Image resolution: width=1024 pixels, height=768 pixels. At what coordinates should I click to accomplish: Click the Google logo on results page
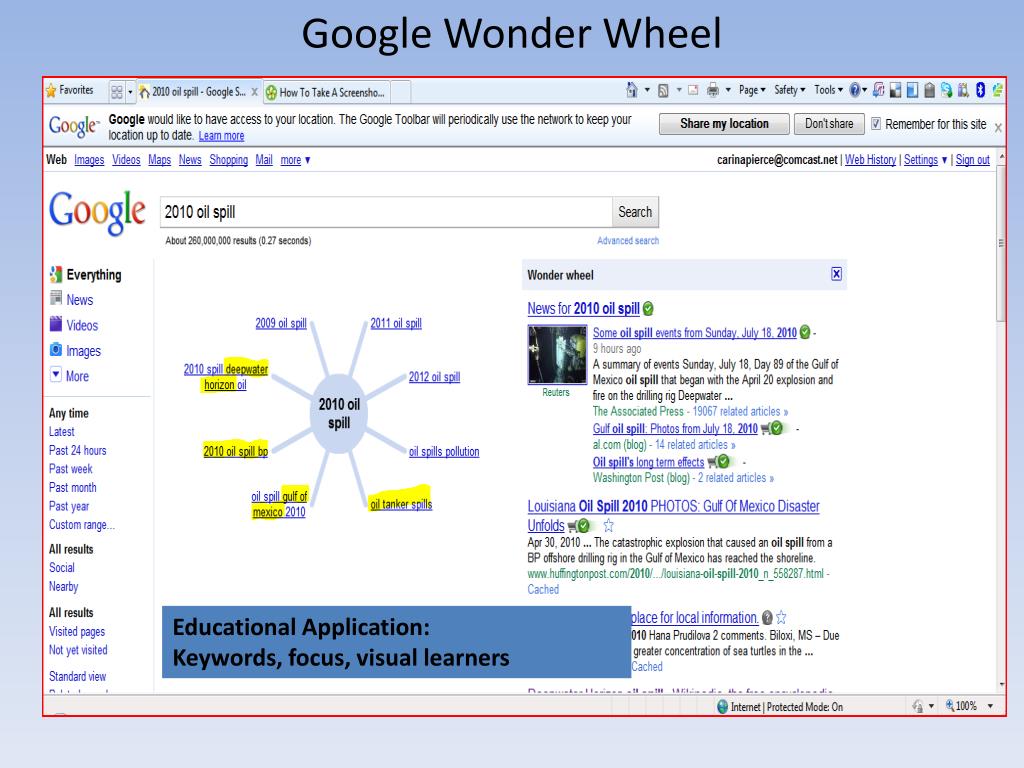97,212
